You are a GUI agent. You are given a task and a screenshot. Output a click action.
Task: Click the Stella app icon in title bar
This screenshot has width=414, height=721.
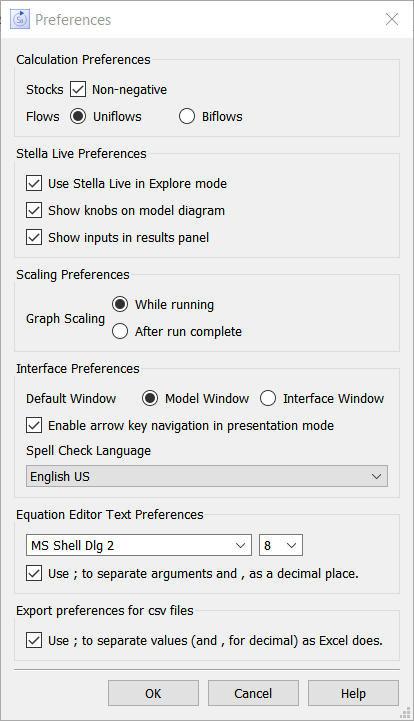tap(20, 19)
